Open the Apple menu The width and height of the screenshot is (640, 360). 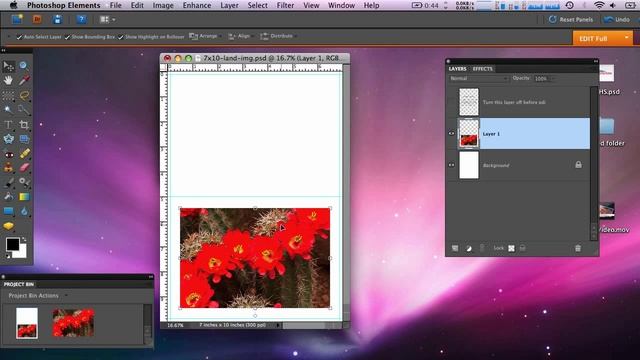pos(13,5)
